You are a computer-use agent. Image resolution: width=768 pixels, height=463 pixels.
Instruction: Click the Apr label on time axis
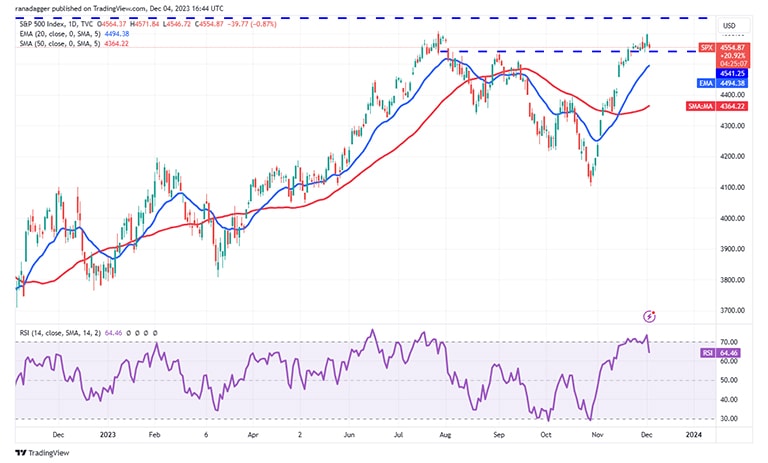253,435
